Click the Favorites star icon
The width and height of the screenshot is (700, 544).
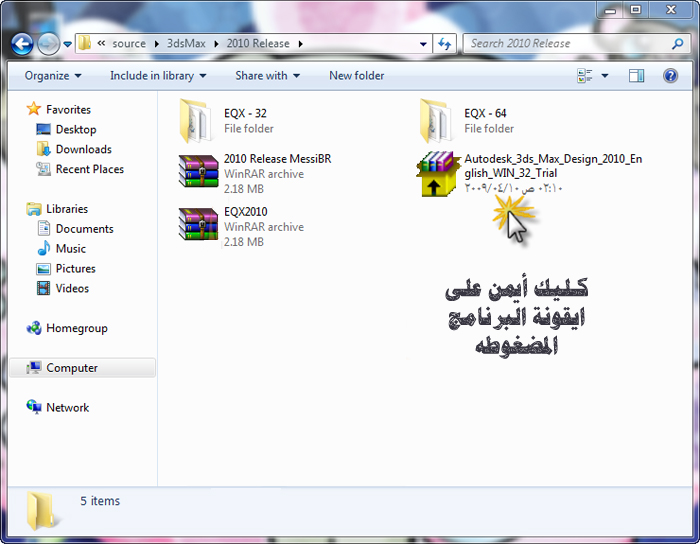click(33, 108)
